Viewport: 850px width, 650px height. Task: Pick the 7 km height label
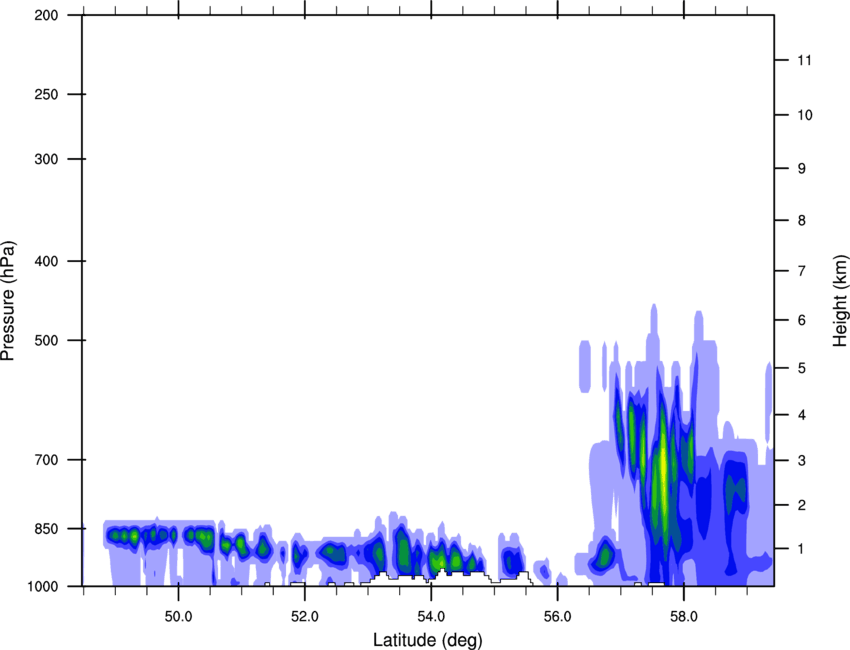tap(802, 271)
